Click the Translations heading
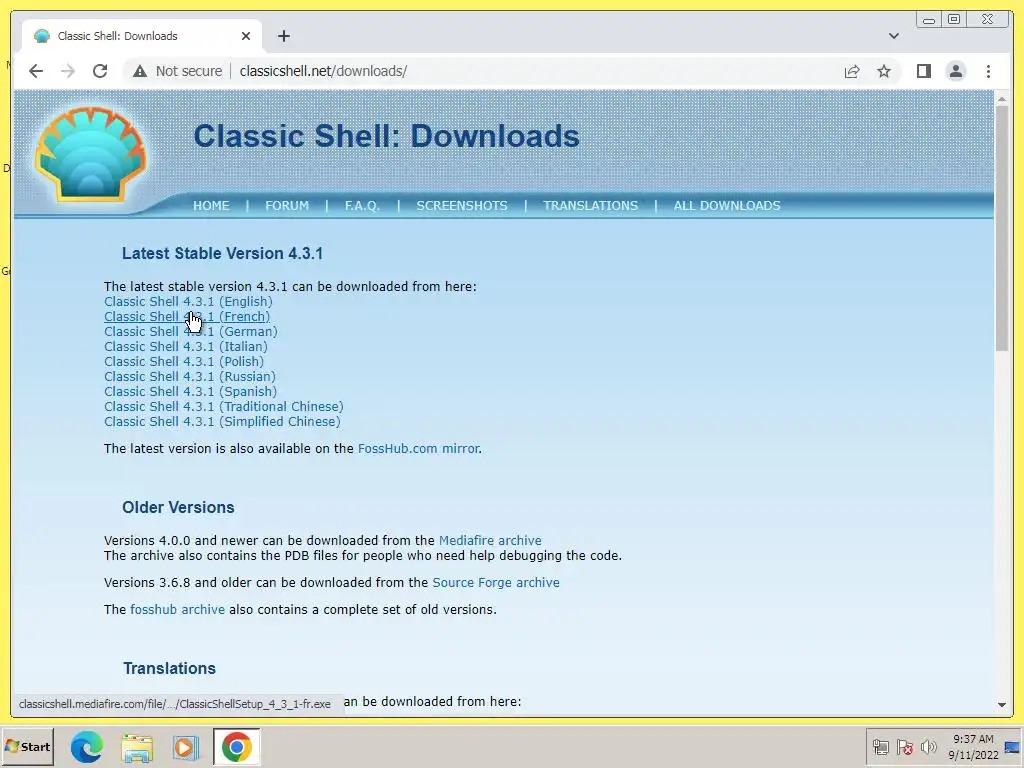 [x=170, y=669]
